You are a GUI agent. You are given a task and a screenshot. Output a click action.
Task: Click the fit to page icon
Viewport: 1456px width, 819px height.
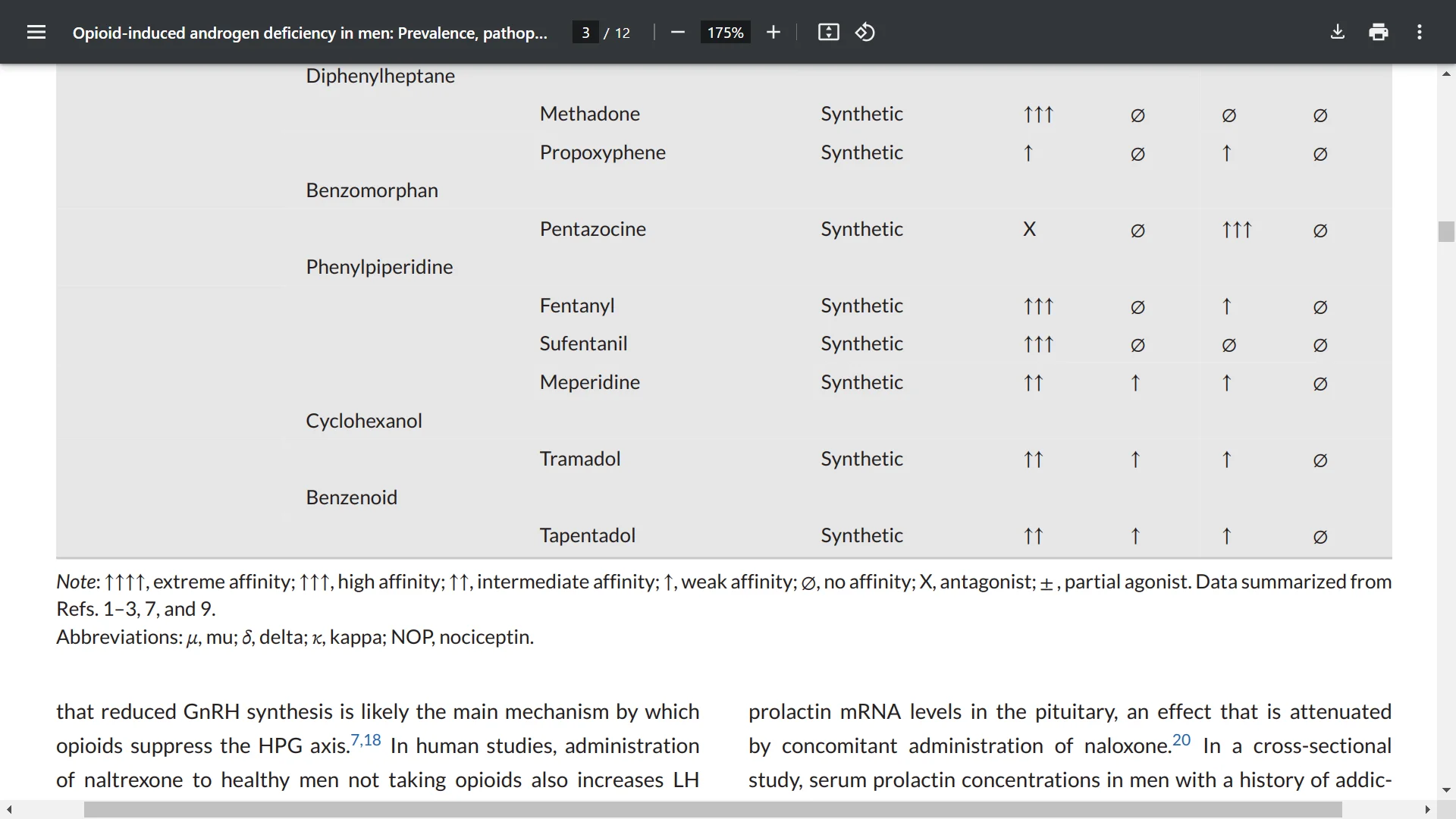click(x=828, y=32)
